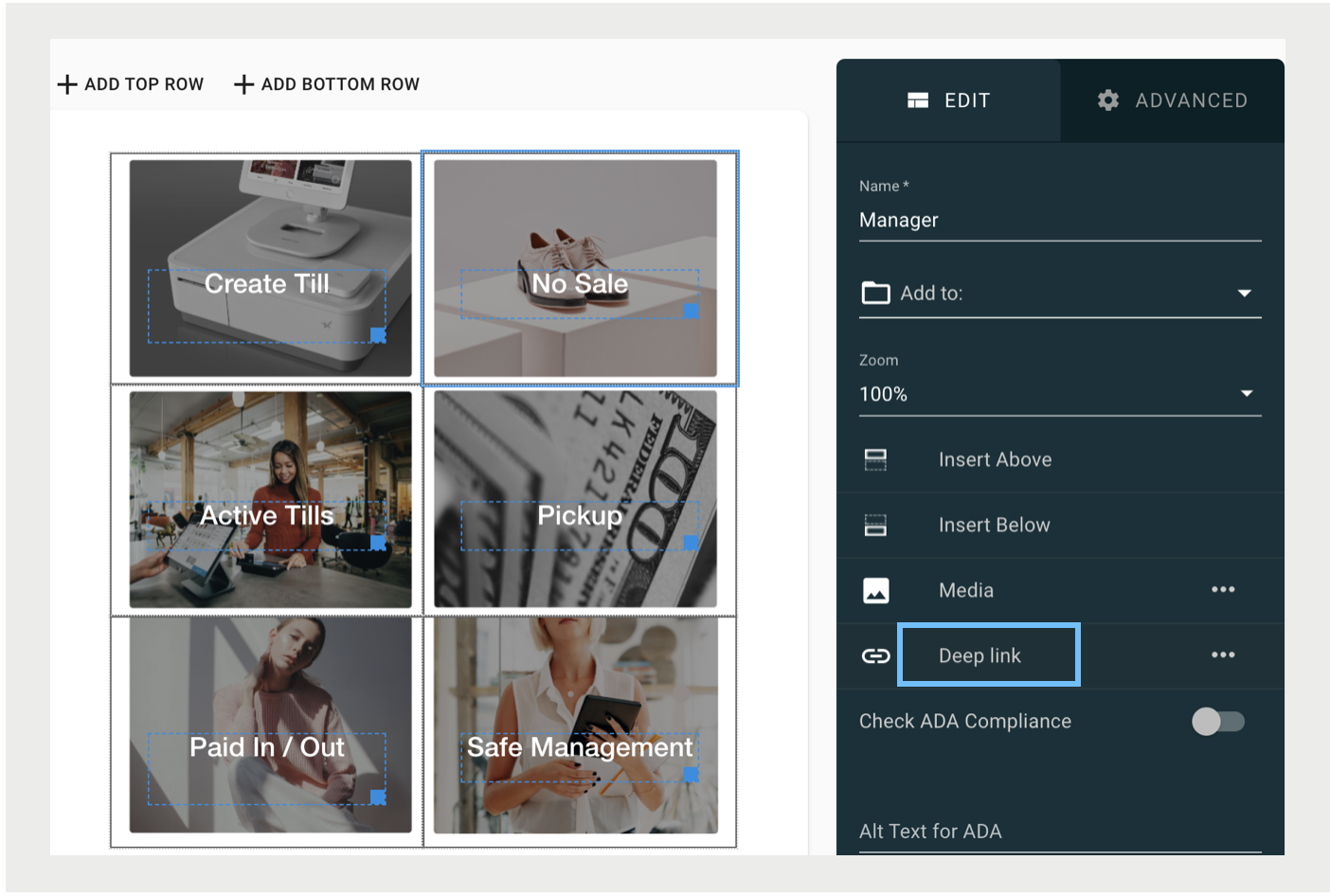Click the Media image icon

[x=876, y=590]
